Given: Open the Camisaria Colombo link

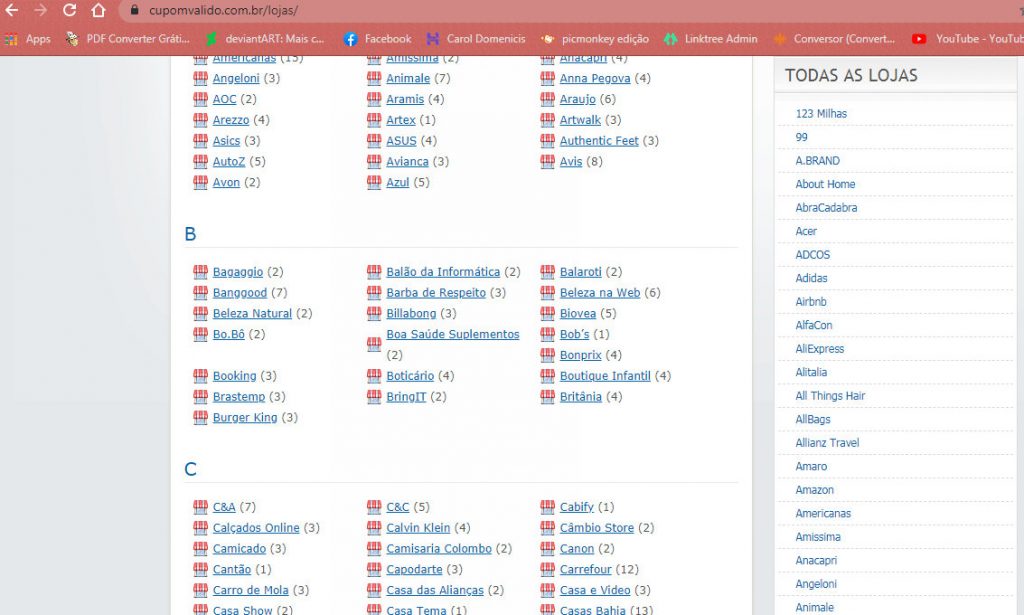Looking at the screenshot, I should click(x=439, y=548).
